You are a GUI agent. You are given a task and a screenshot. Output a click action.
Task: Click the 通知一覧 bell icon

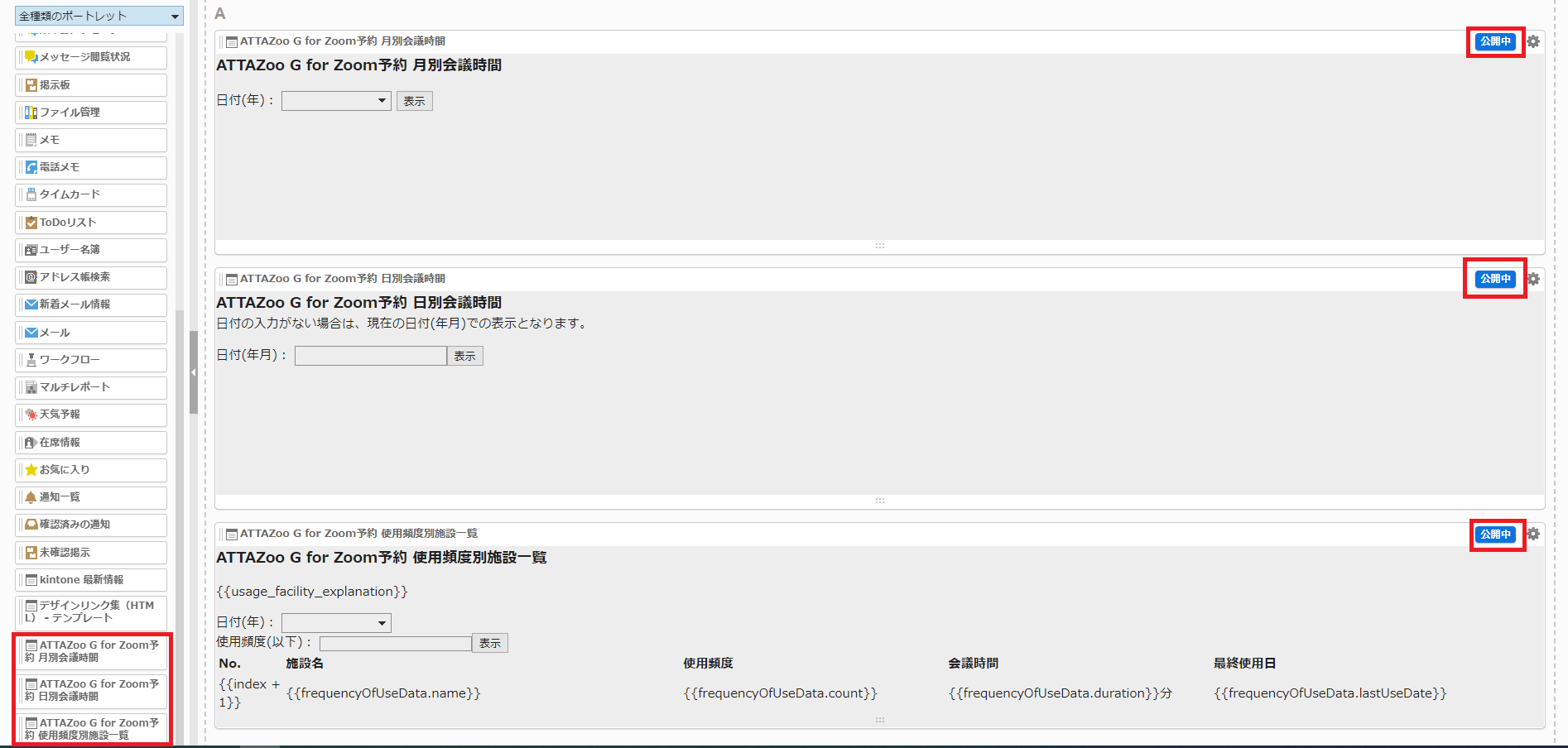(x=31, y=497)
